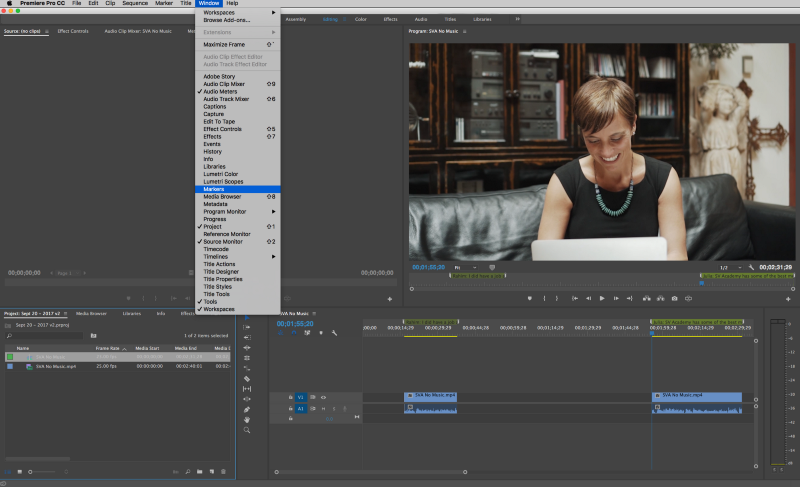Select the Zoom tool in tools panel
Screen dimensions: 800x487
click(x=247, y=430)
